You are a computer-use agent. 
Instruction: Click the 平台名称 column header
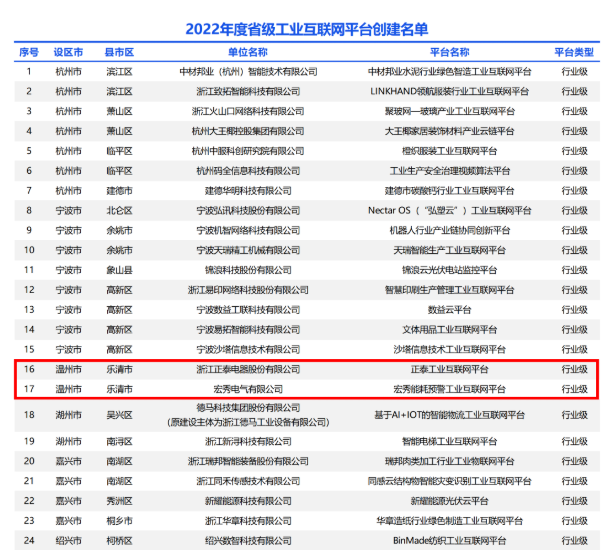(449, 52)
